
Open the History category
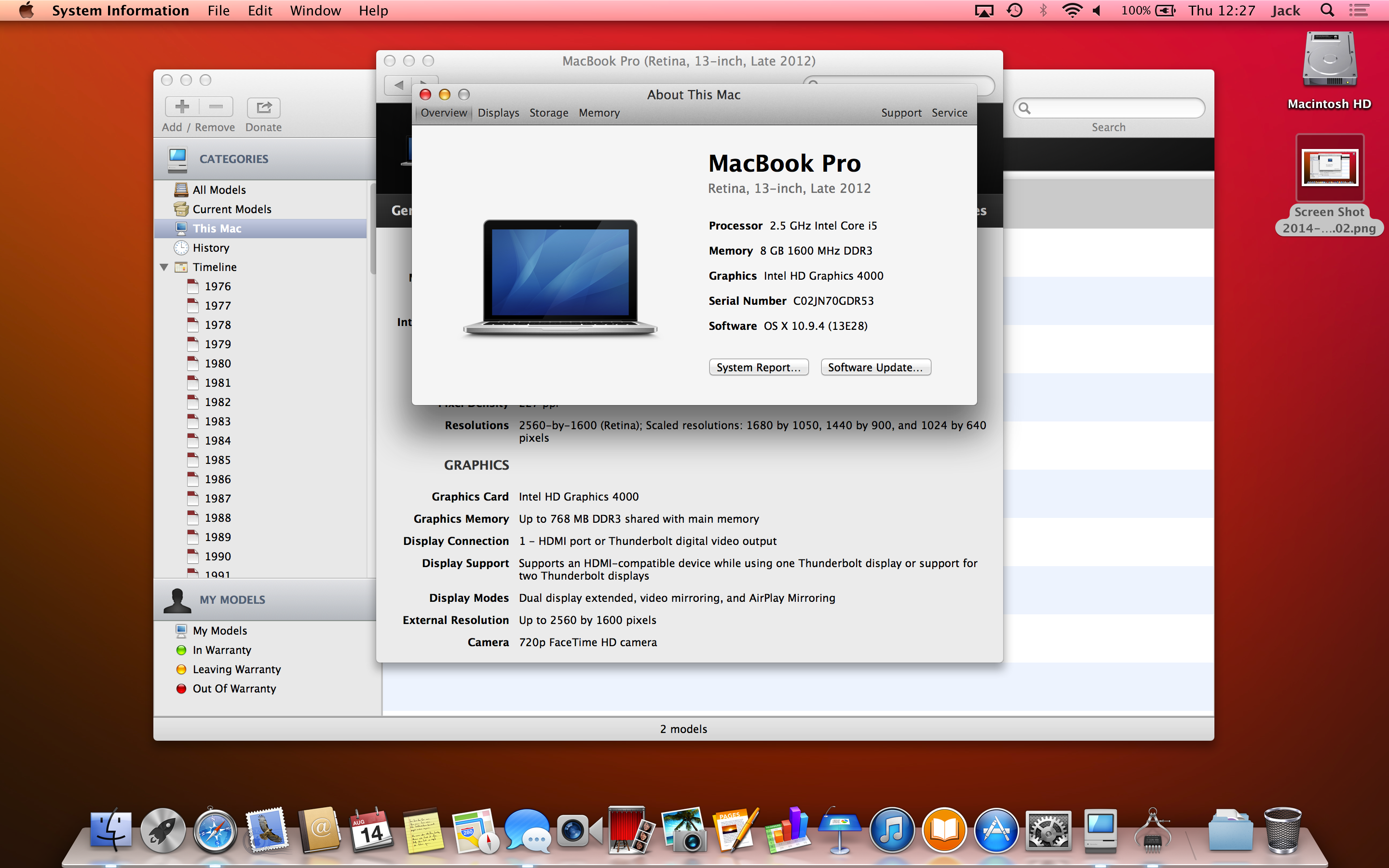[x=211, y=248]
